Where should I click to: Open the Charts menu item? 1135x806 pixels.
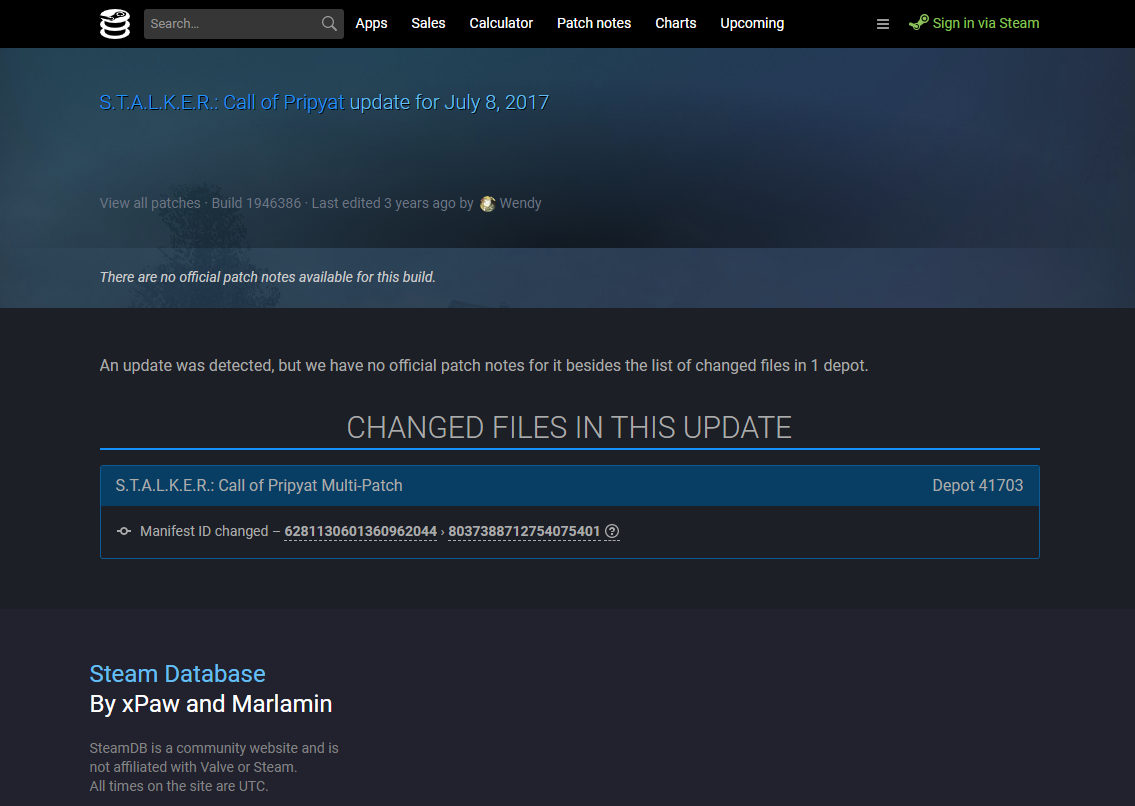pos(675,23)
